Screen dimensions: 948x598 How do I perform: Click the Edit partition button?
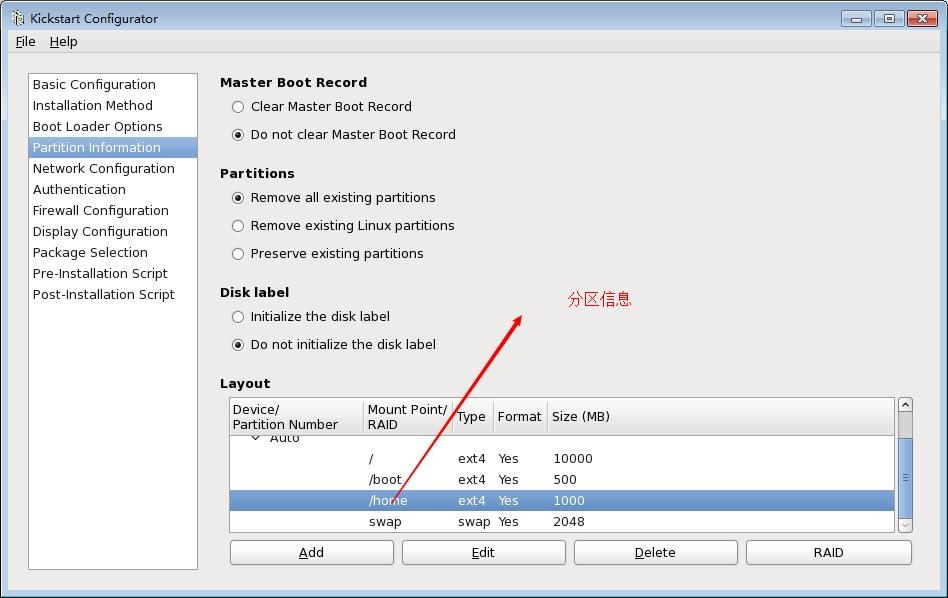[x=484, y=553]
